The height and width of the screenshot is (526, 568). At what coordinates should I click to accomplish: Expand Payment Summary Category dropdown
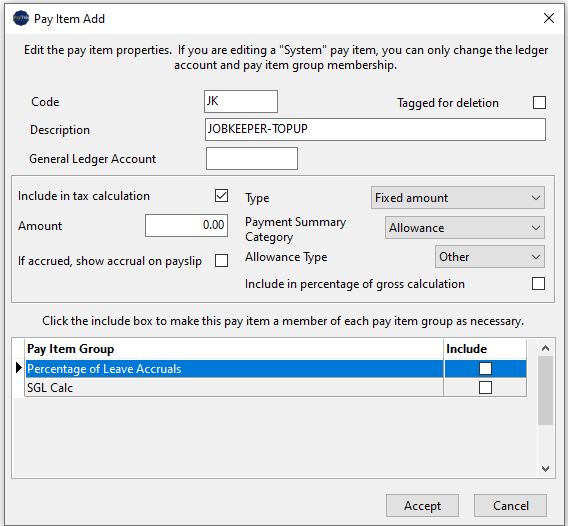[x=465, y=228]
